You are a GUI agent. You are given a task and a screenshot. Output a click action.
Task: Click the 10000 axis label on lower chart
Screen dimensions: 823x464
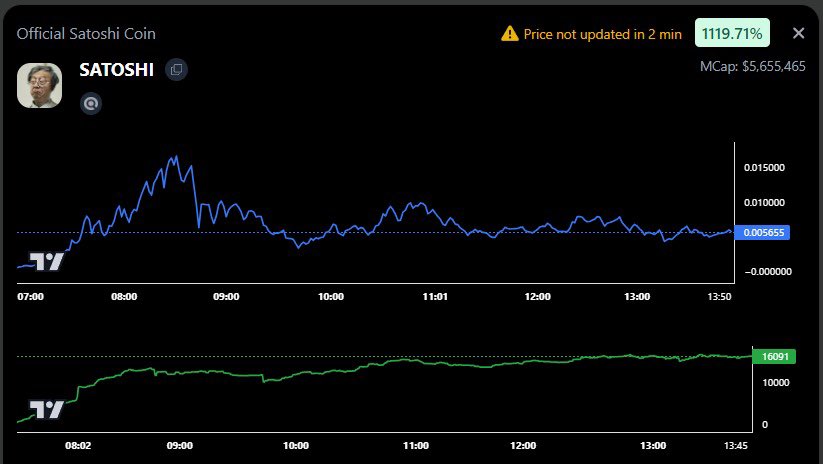coord(776,383)
